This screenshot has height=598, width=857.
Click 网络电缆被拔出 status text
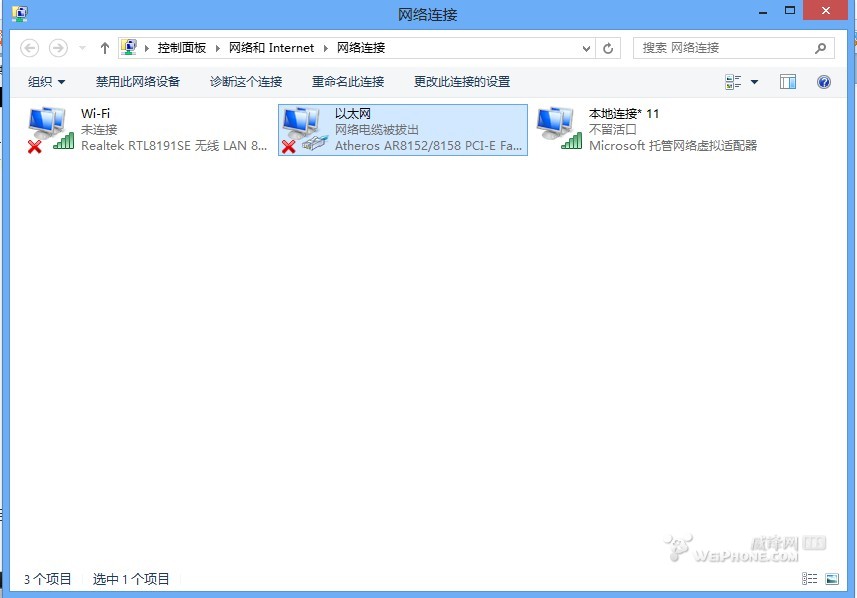click(x=377, y=130)
